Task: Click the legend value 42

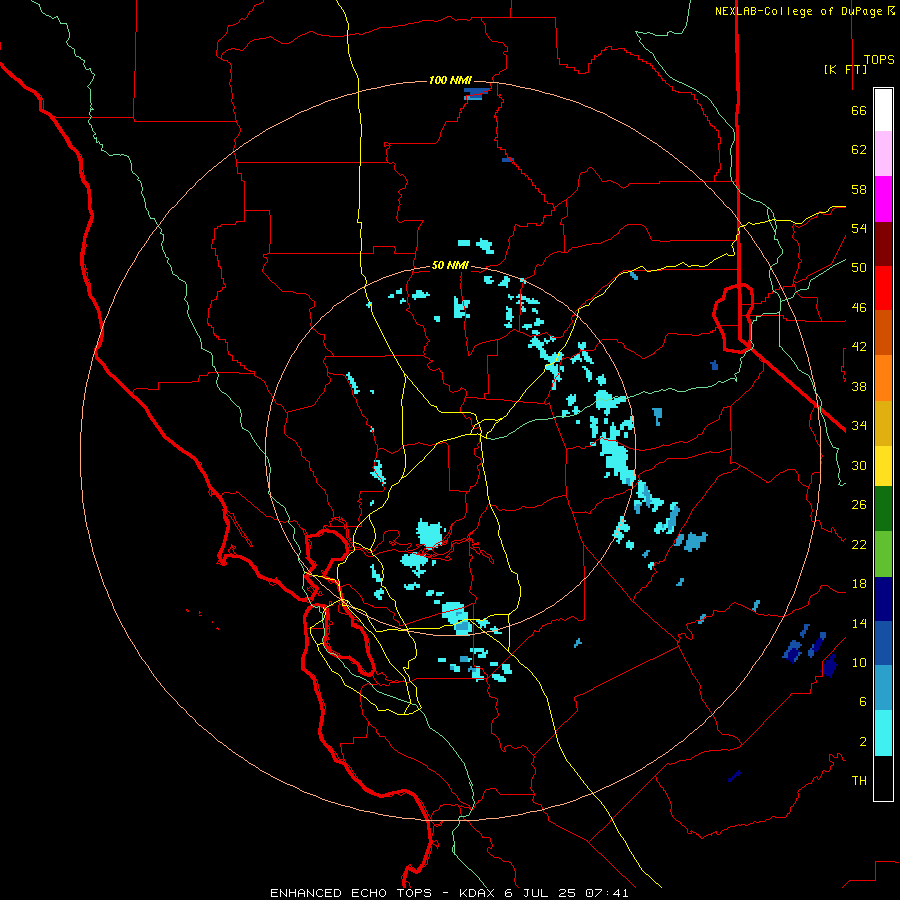Action: (x=859, y=347)
